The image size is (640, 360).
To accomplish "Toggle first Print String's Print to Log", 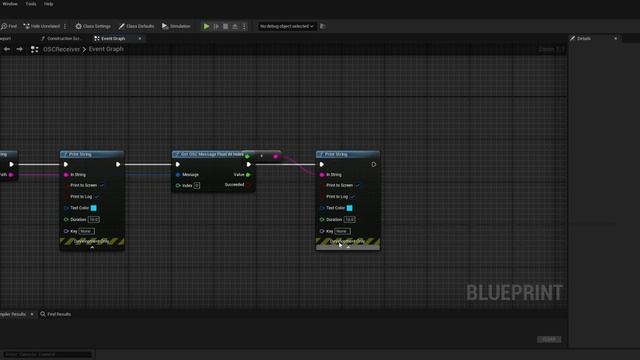I will [x=97, y=197].
